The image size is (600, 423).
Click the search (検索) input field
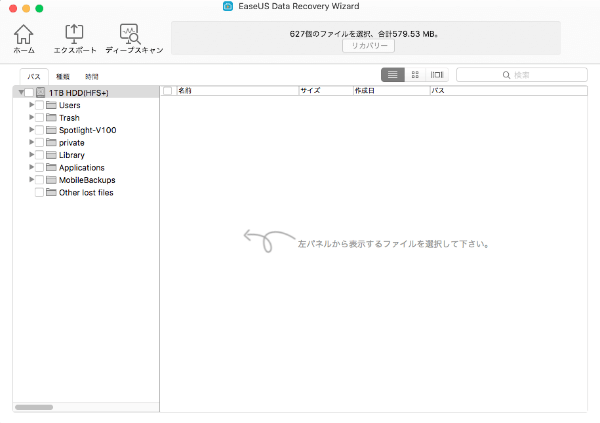(x=522, y=75)
